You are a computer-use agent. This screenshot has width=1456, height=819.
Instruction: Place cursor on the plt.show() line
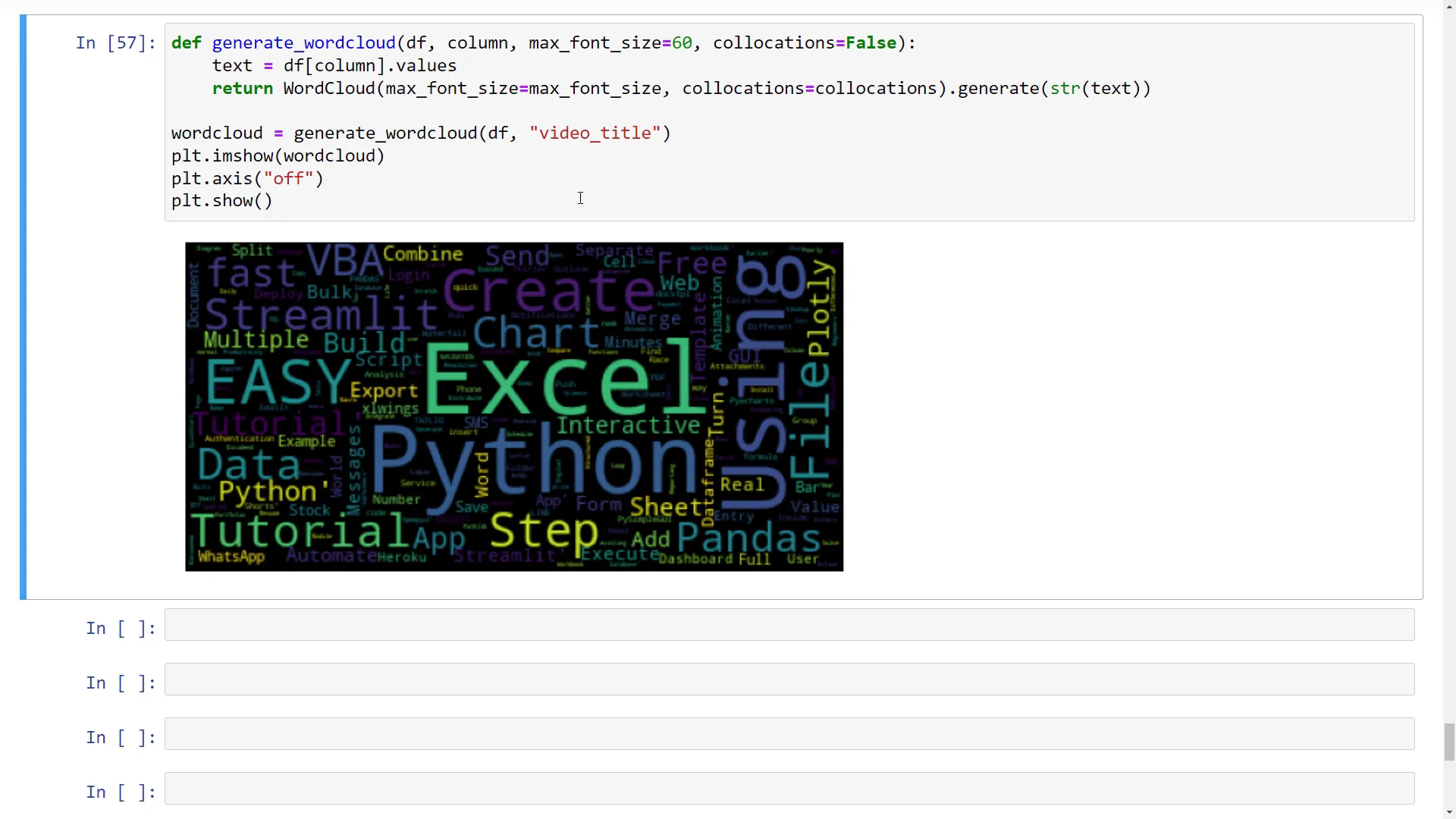[x=221, y=200]
